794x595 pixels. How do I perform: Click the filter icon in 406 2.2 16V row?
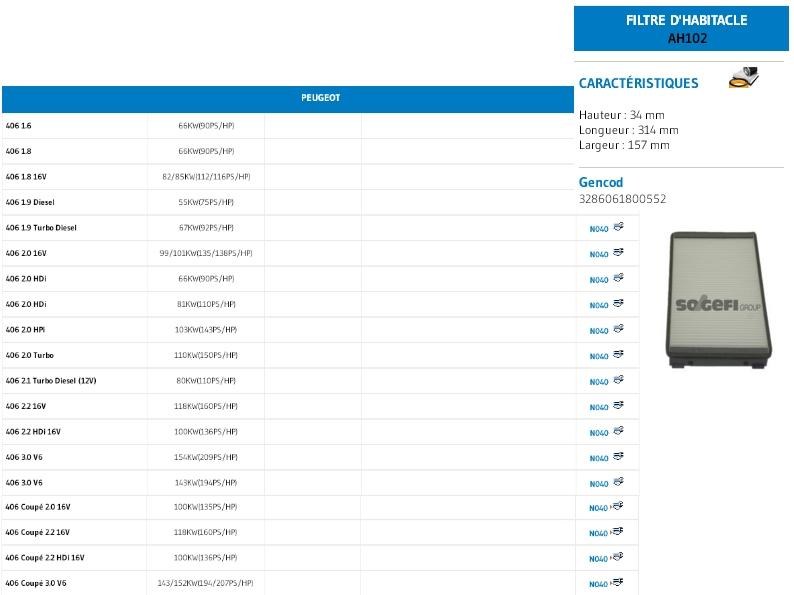coord(618,405)
